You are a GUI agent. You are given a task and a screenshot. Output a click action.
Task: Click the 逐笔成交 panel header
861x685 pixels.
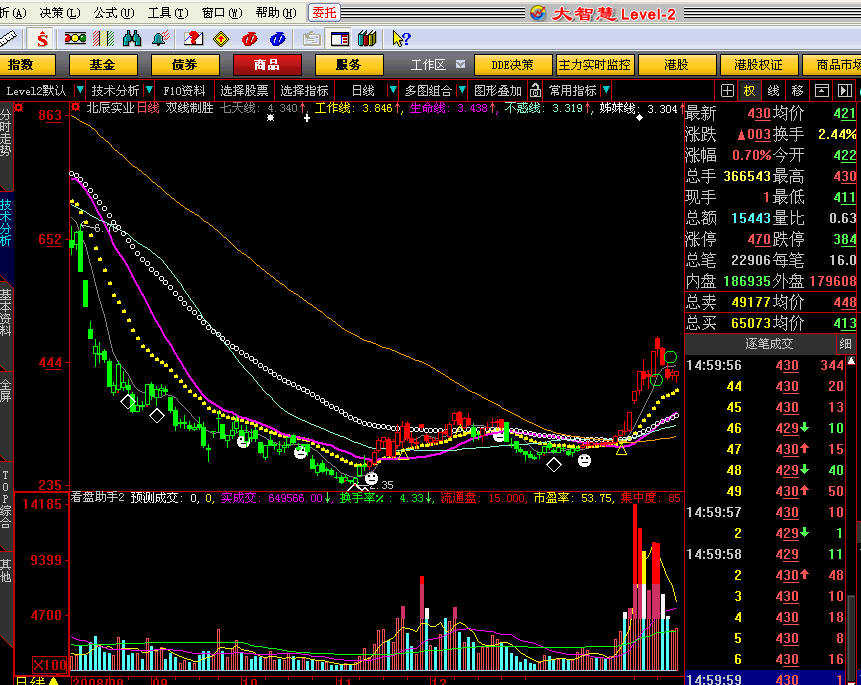click(769, 344)
